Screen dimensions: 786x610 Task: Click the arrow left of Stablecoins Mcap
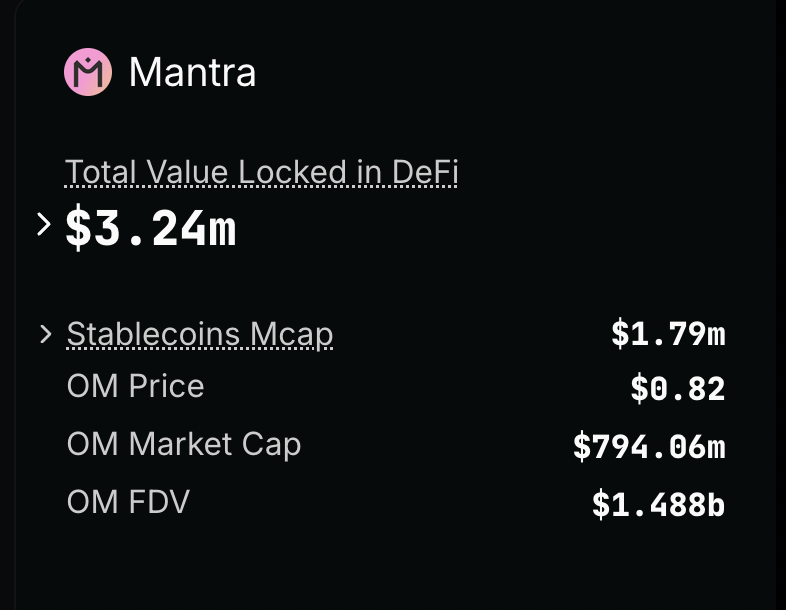coord(45,334)
